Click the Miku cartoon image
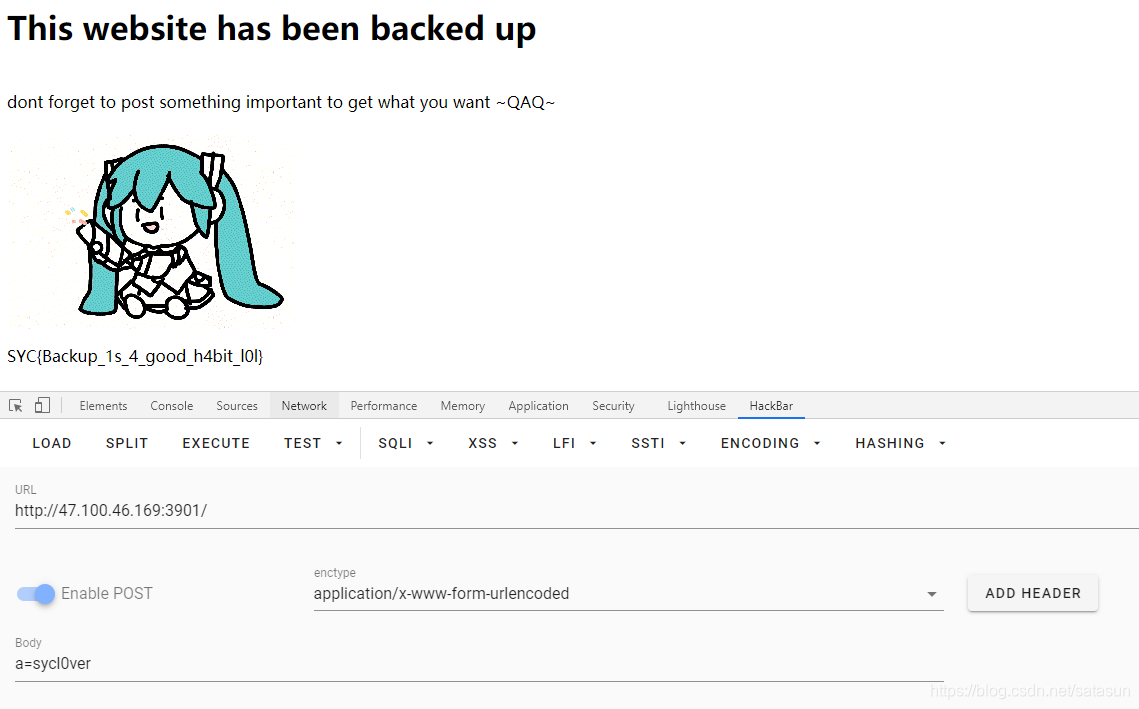 pyautogui.click(x=151, y=232)
